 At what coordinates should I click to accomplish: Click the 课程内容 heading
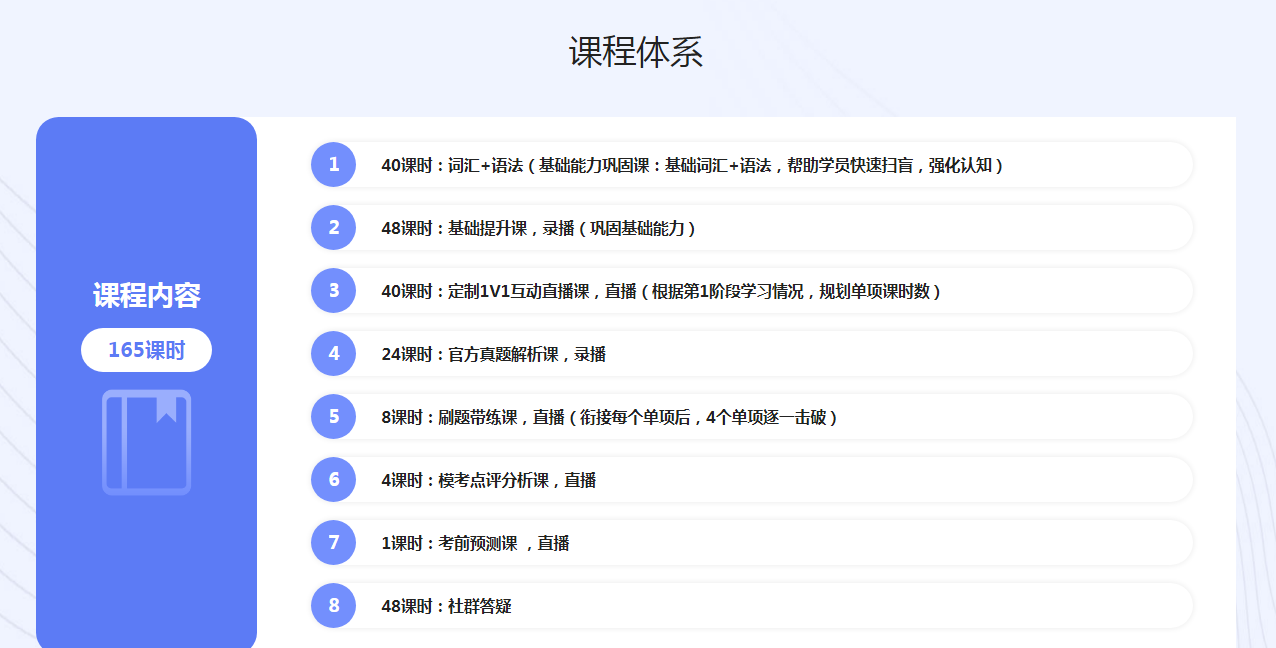pyautogui.click(x=146, y=296)
